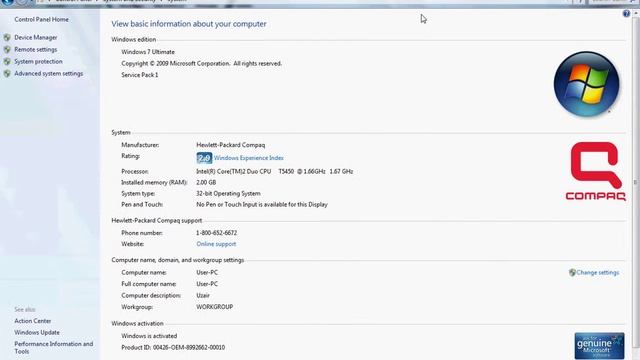Screen dimensions: 640x360
Task: Click the 2.9 rating score badge
Action: point(204,158)
